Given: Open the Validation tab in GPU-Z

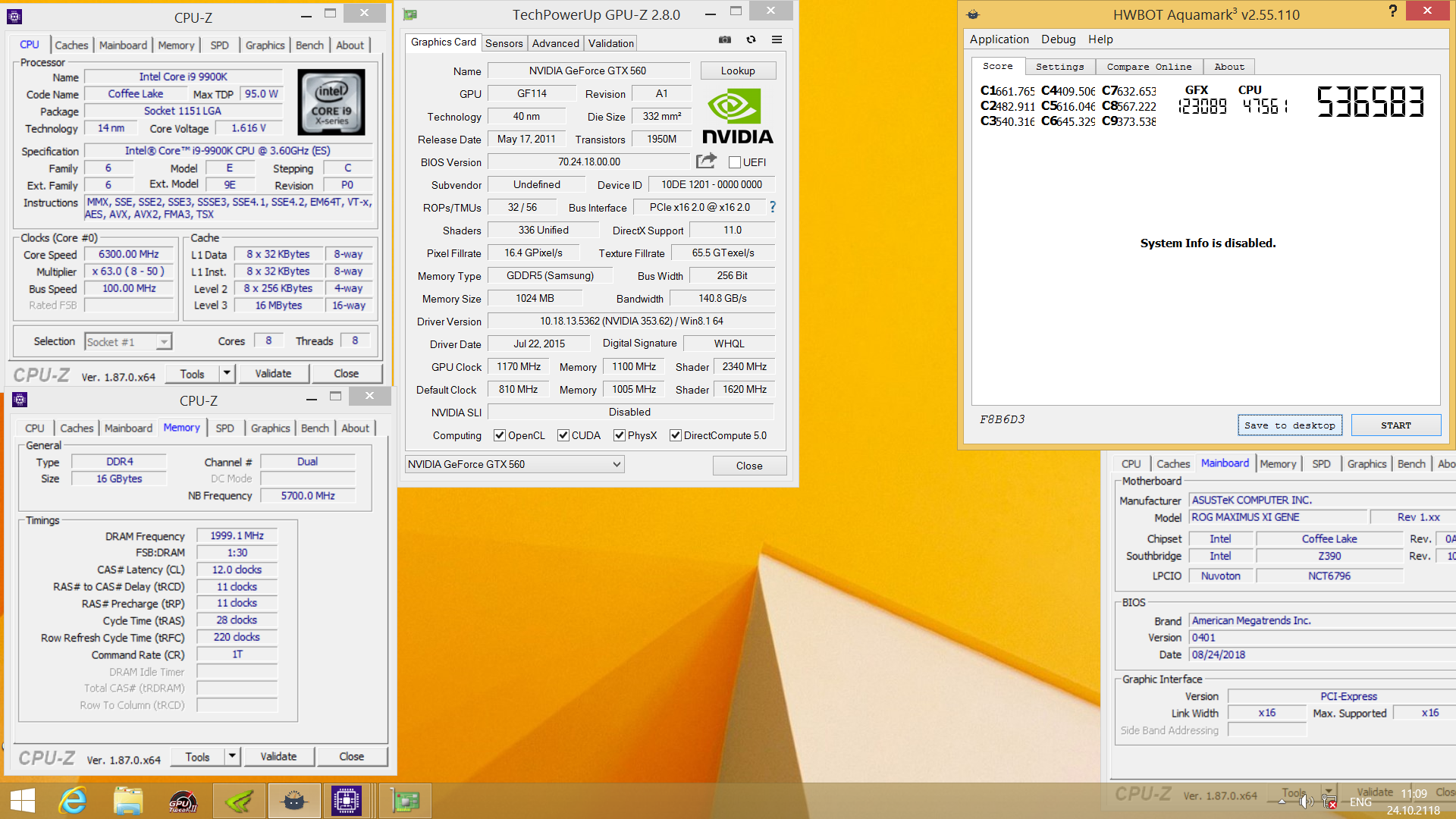Looking at the screenshot, I should (610, 43).
